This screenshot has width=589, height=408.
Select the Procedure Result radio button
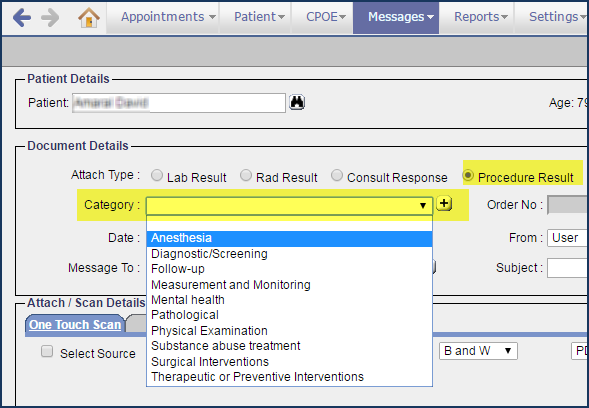(468, 175)
